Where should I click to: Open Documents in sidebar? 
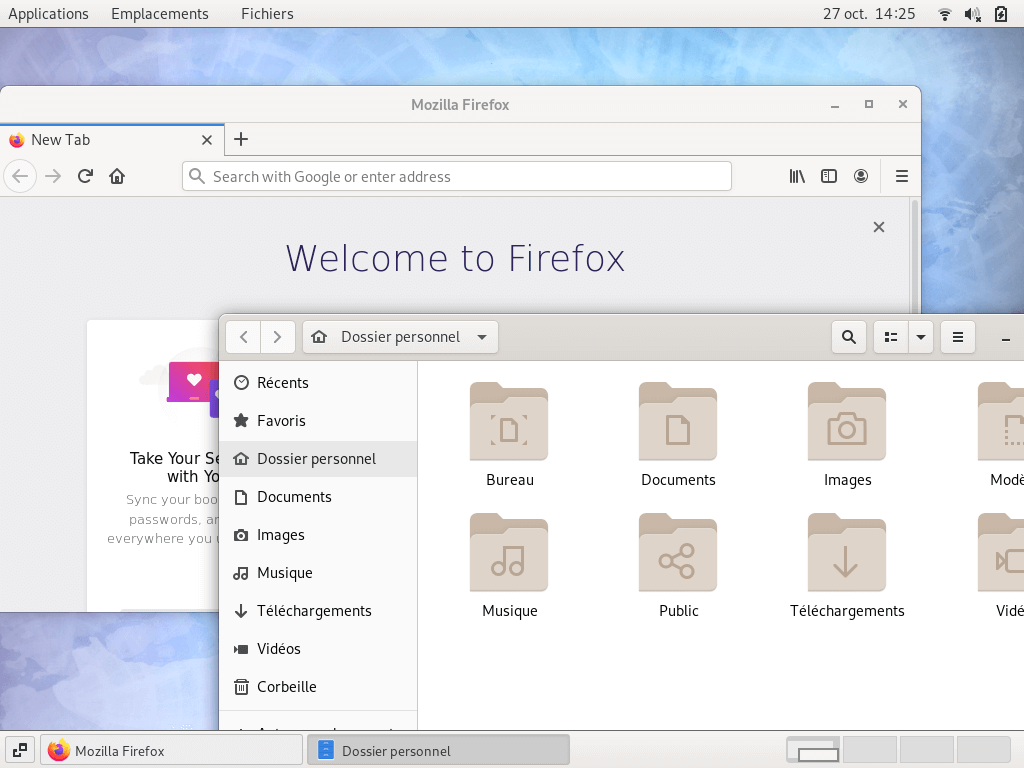(318, 497)
